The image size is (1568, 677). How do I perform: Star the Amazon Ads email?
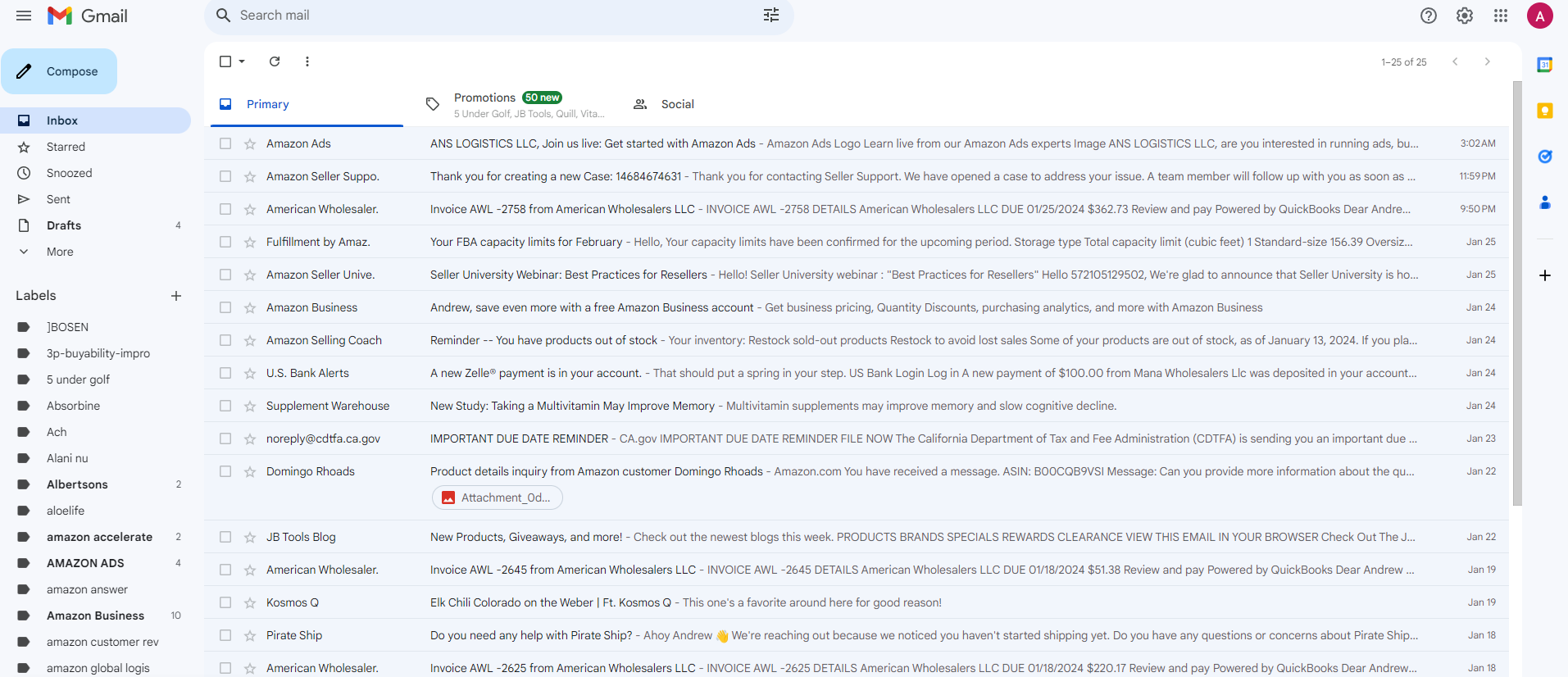point(250,143)
